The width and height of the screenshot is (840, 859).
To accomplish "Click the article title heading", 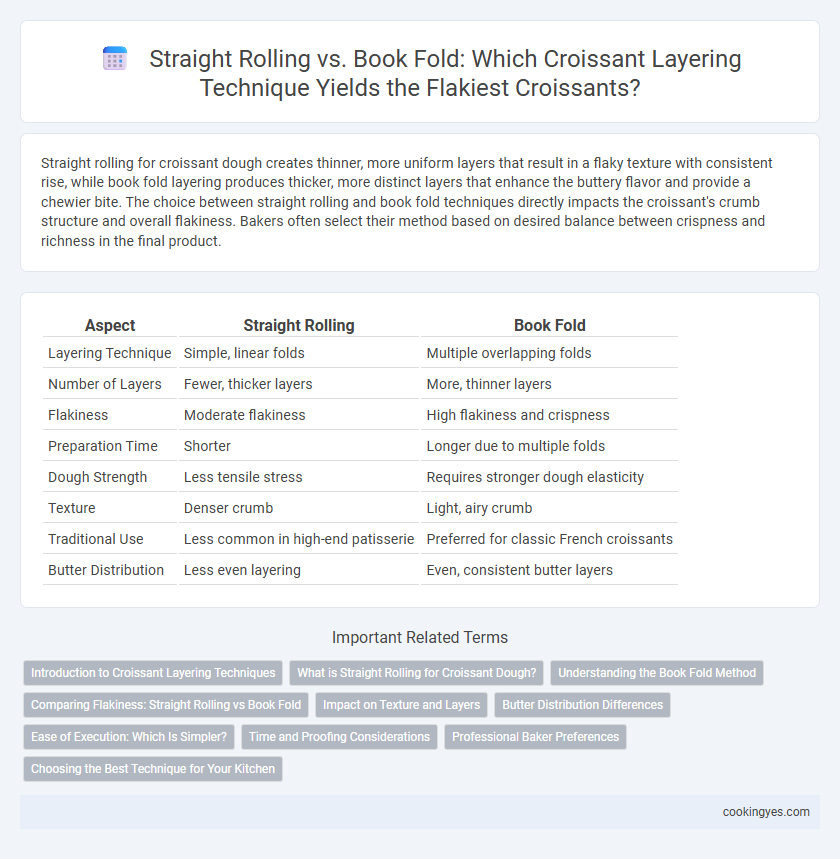I will coord(445,73).
